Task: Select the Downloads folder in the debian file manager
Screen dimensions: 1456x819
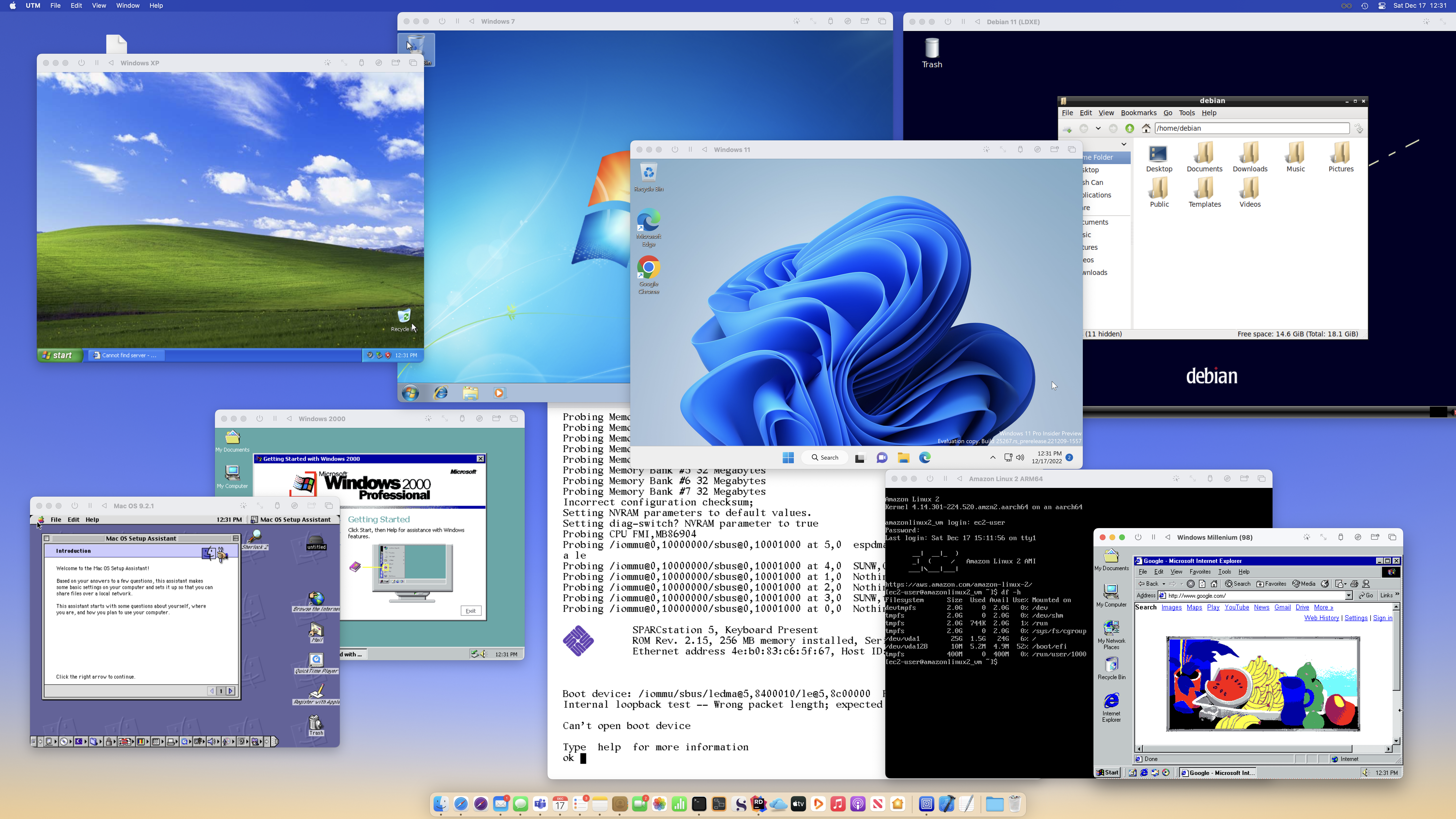Action: [1250, 157]
